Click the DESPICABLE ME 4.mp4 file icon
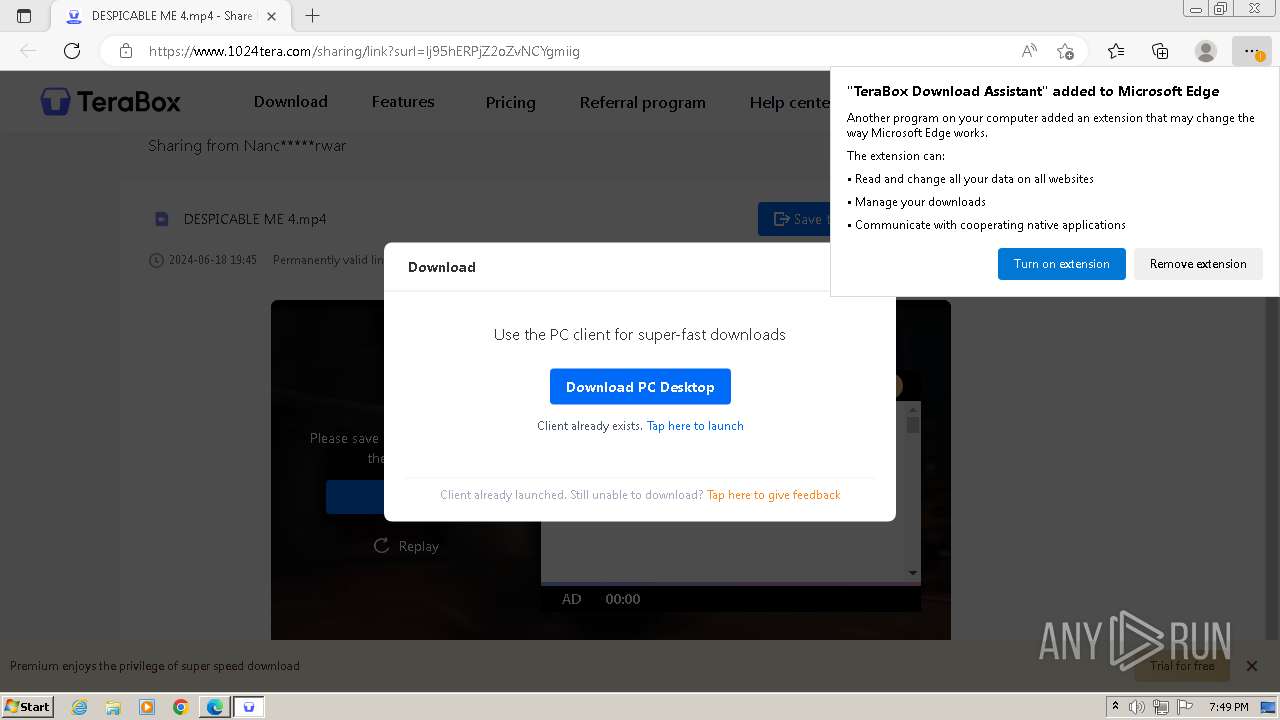The height and width of the screenshot is (720, 1280). tap(161, 219)
